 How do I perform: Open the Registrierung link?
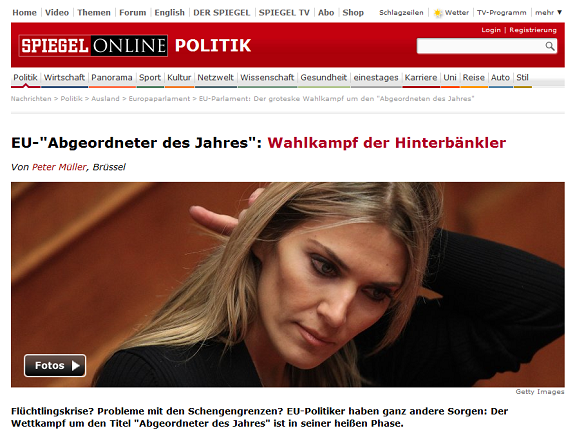pyautogui.click(x=532, y=30)
